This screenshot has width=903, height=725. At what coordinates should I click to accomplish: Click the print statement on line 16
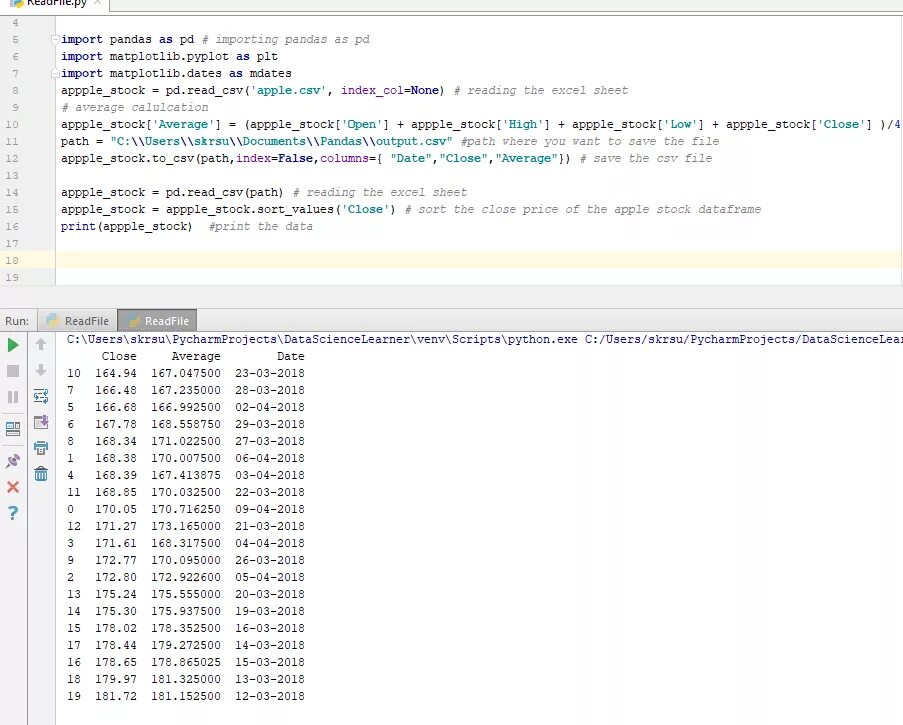(127, 227)
